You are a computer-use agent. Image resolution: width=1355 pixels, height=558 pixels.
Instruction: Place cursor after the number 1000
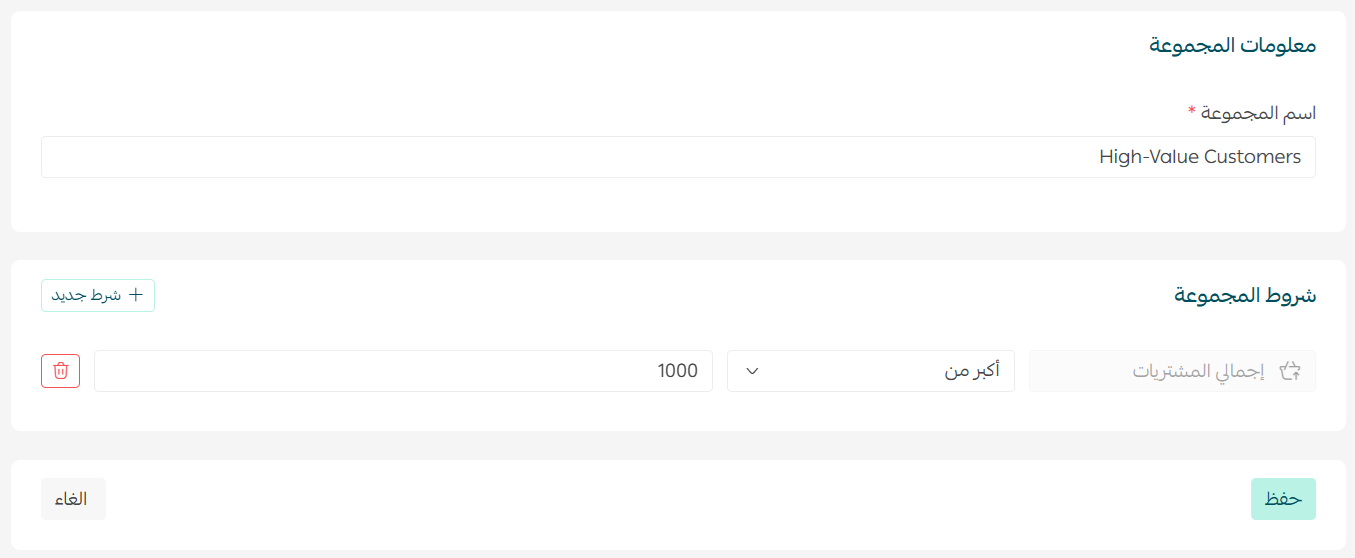pyautogui.click(x=699, y=371)
